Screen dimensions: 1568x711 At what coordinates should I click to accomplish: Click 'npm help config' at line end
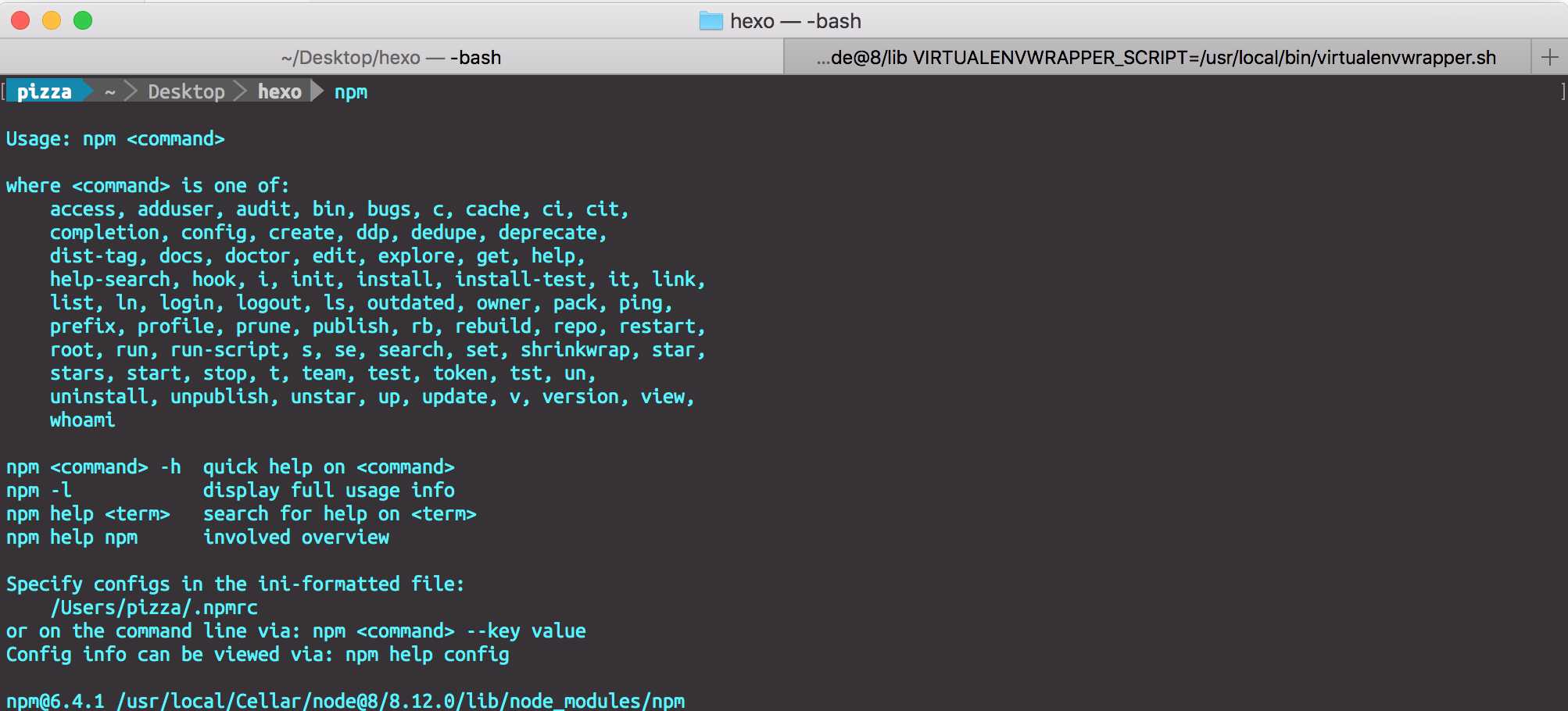click(x=428, y=655)
